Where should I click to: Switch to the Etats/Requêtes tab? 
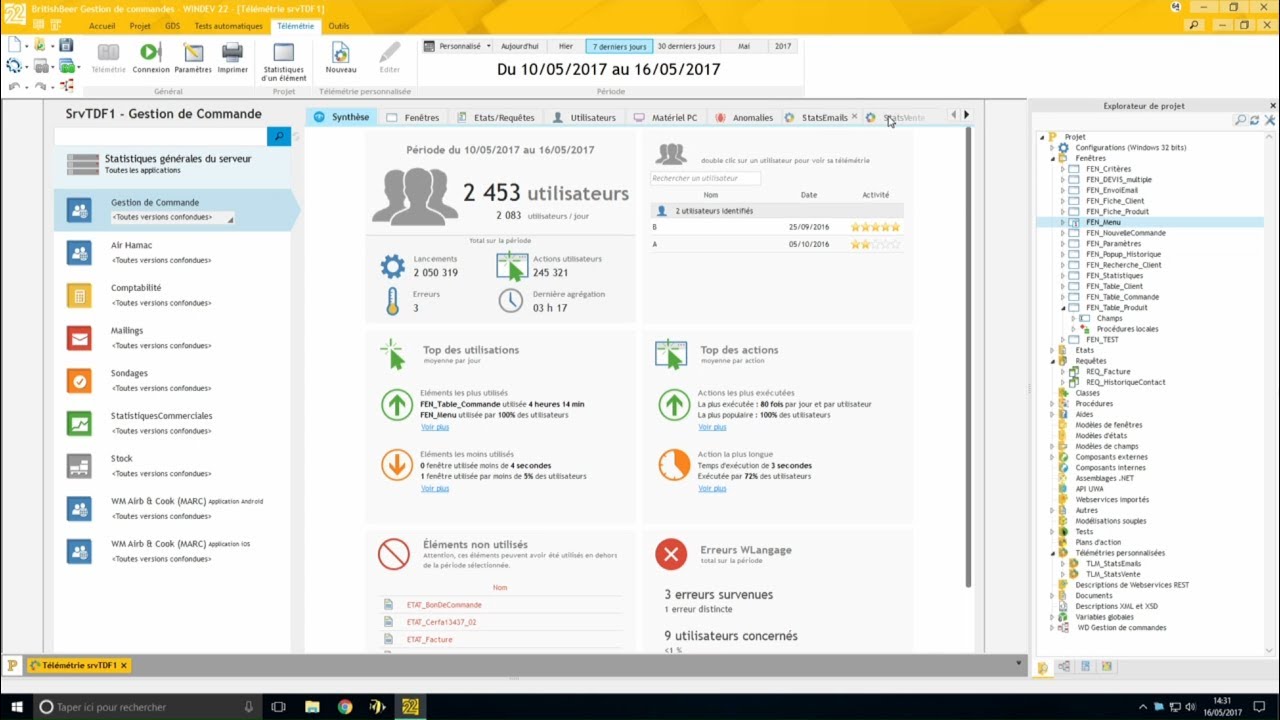496,117
